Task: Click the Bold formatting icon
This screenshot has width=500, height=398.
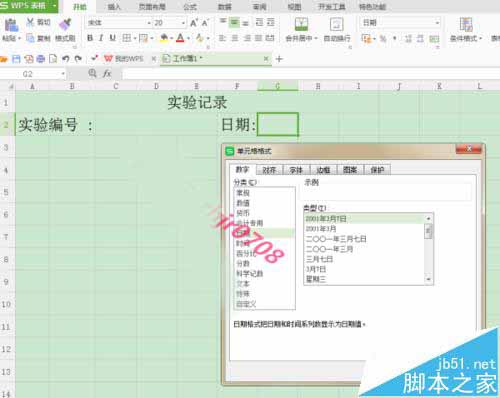Action: pyautogui.click(x=90, y=38)
